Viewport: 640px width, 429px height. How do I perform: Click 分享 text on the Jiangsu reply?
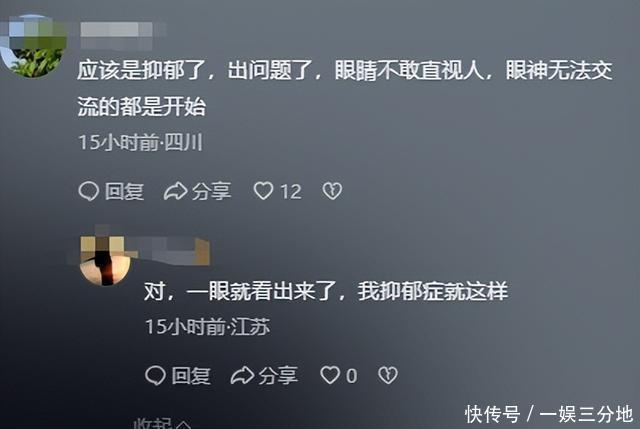pos(278,376)
